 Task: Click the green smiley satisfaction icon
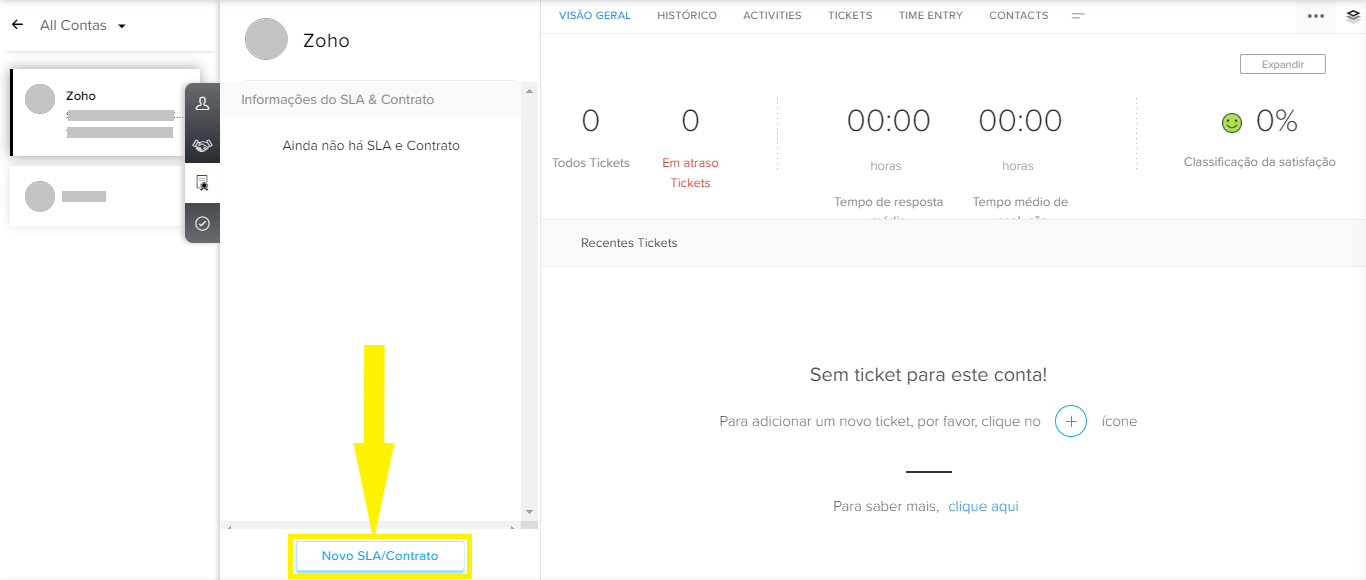[x=1232, y=122]
